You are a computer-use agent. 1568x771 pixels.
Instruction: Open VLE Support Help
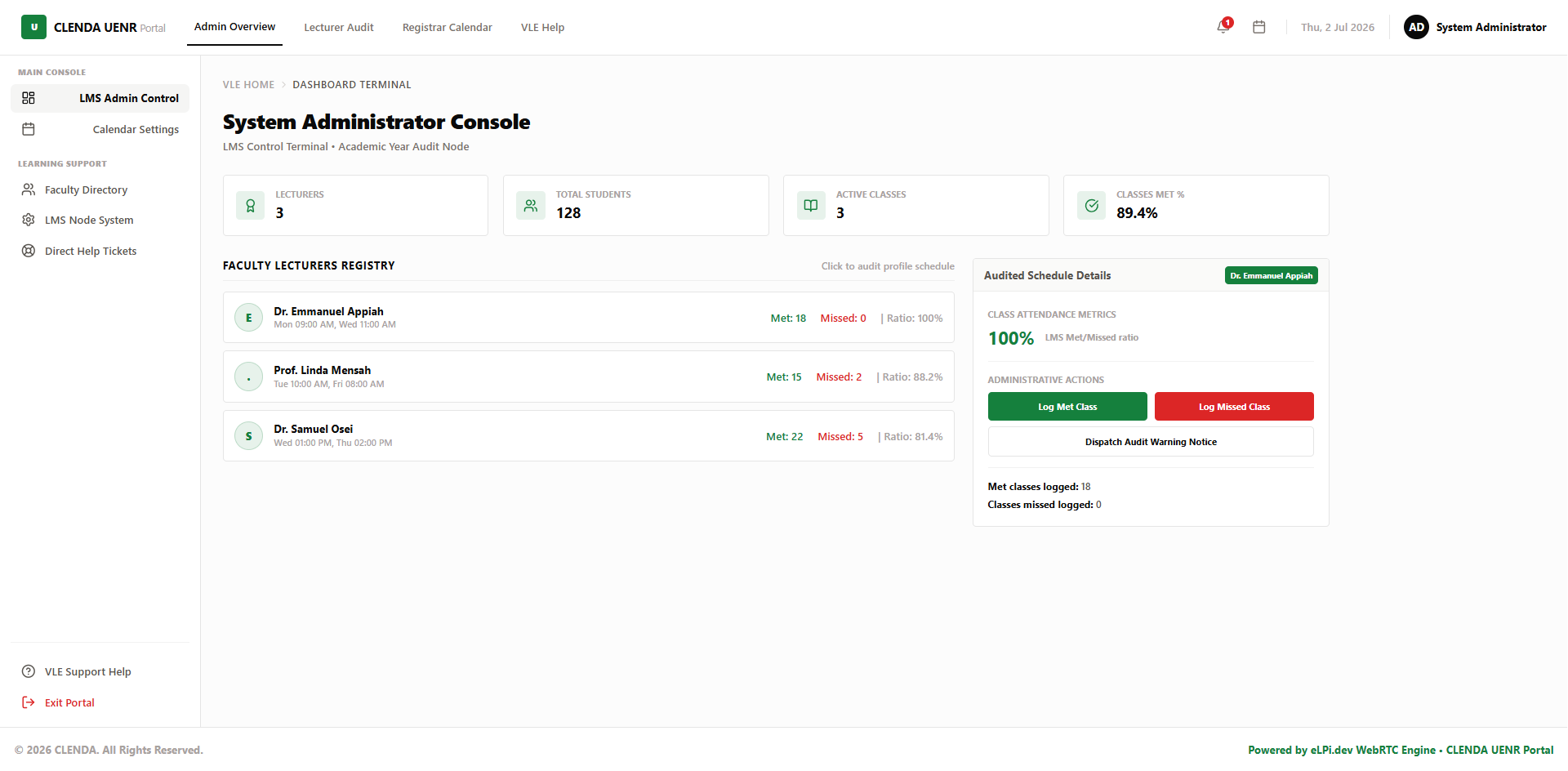pos(100,671)
